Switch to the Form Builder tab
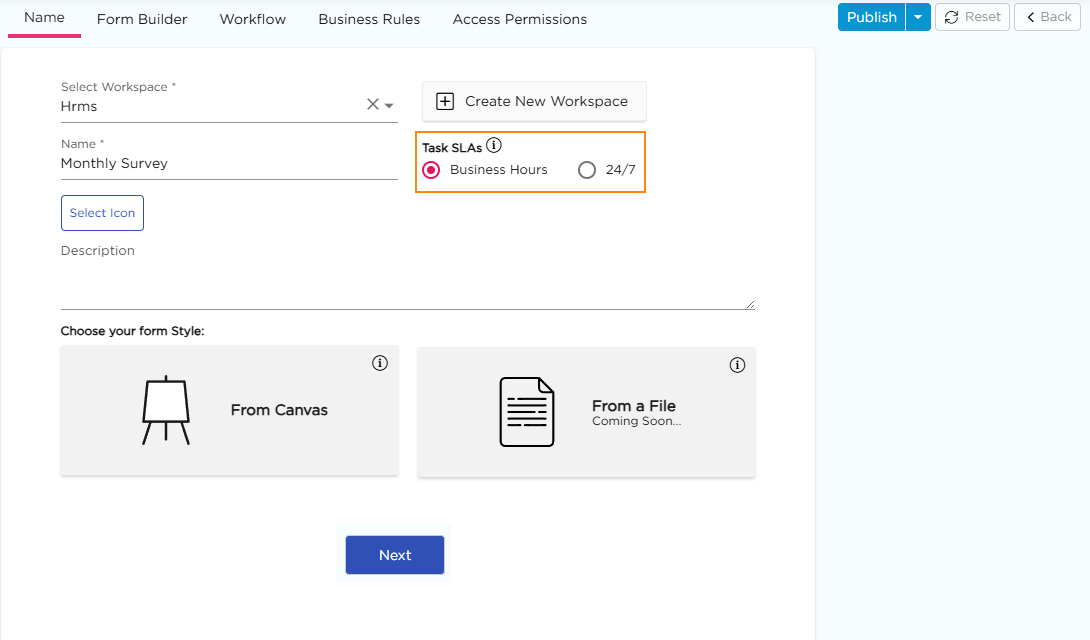Image resolution: width=1090 pixels, height=640 pixels. [142, 19]
